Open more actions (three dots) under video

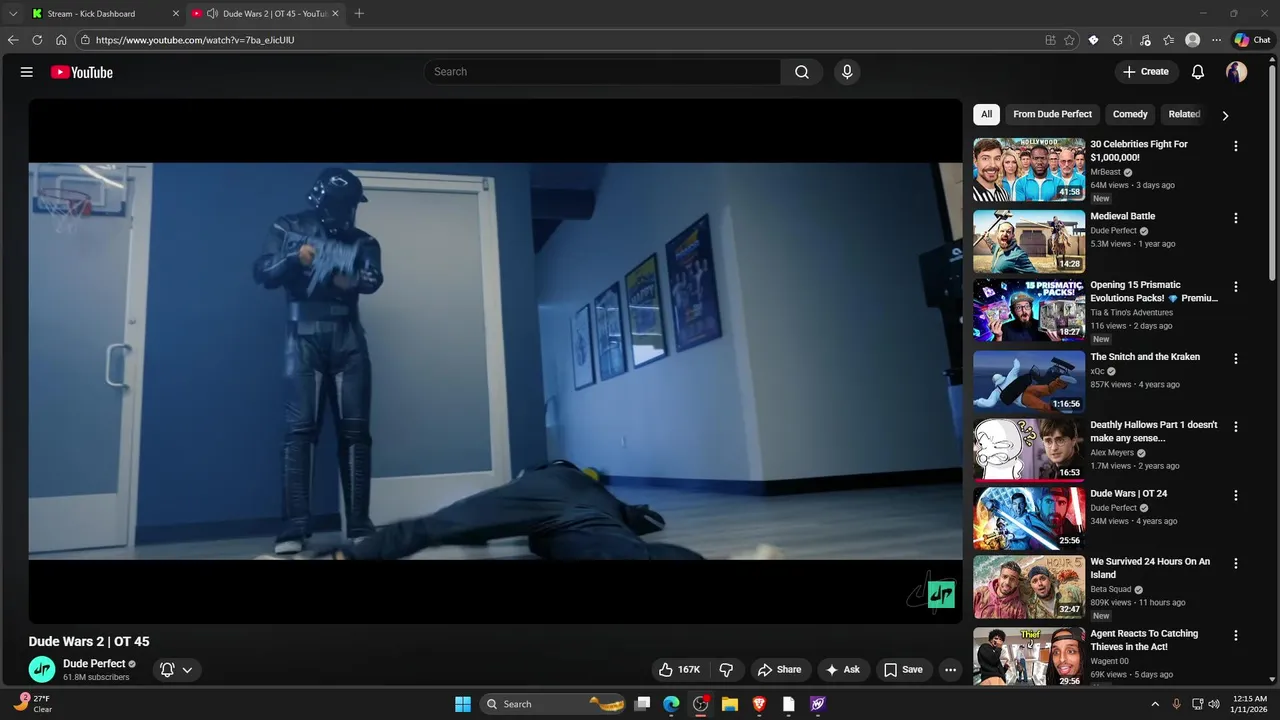(951, 670)
